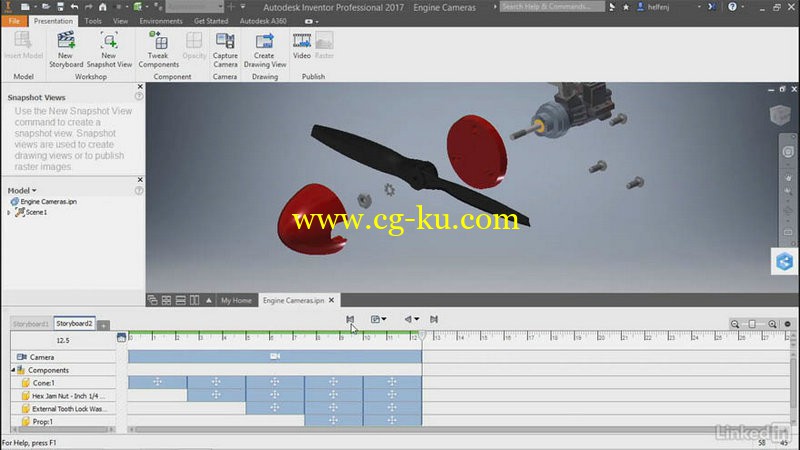Click the Open folder icon
The height and width of the screenshot is (450, 800).
pyautogui.click(x=45, y=7)
